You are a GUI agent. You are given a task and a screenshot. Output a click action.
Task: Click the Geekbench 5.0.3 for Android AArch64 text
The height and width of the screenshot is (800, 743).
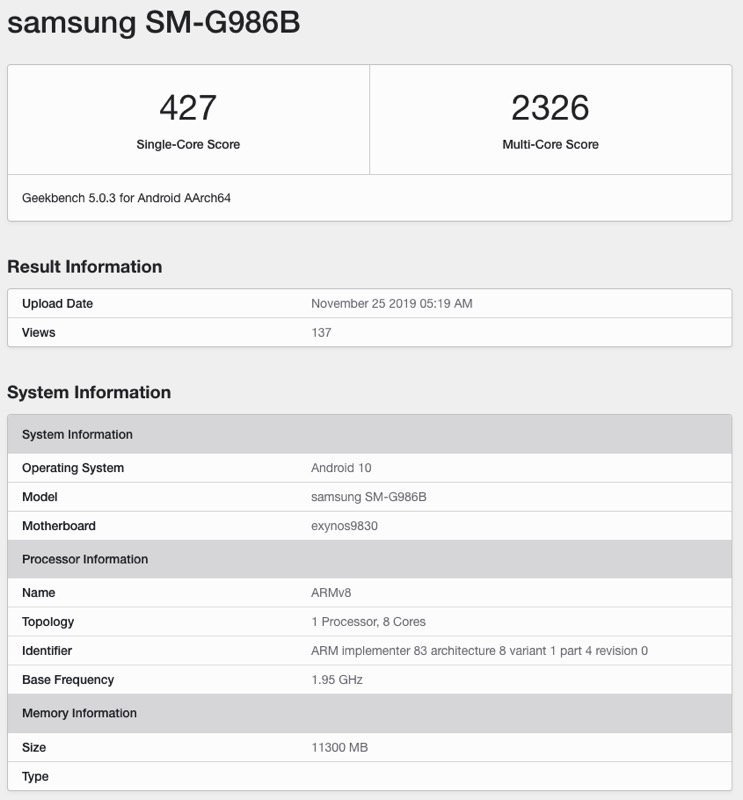click(126, 198)
